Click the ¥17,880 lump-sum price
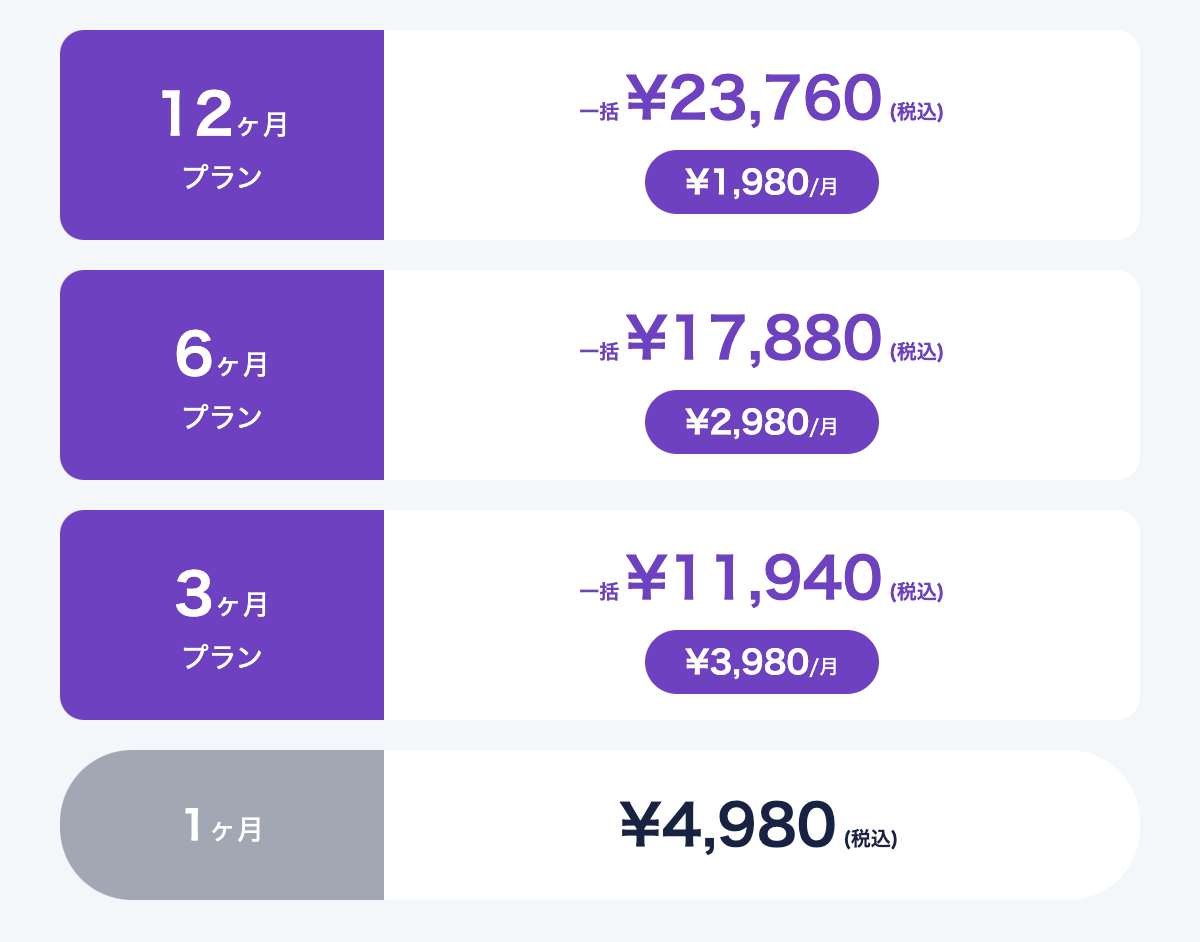This screenshot has width=1200, height=942. [x=754, y=338]
